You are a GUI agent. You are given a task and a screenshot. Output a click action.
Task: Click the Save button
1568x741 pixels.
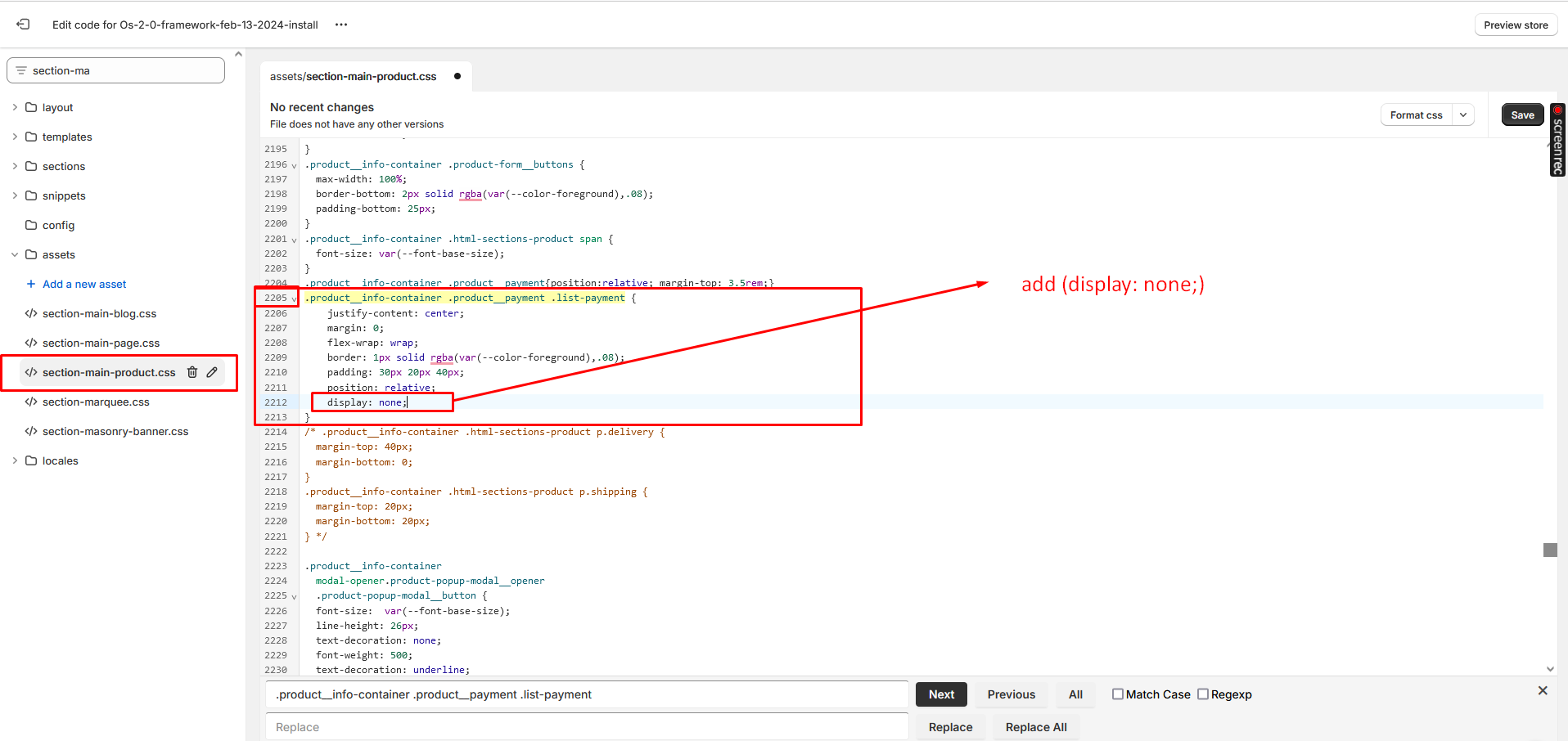(1522, 115)
